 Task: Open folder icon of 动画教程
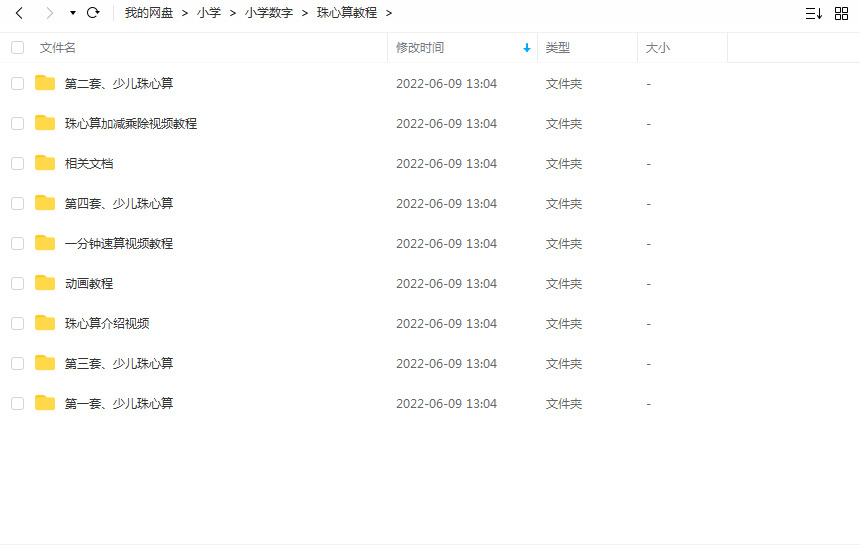pos(45,283)
